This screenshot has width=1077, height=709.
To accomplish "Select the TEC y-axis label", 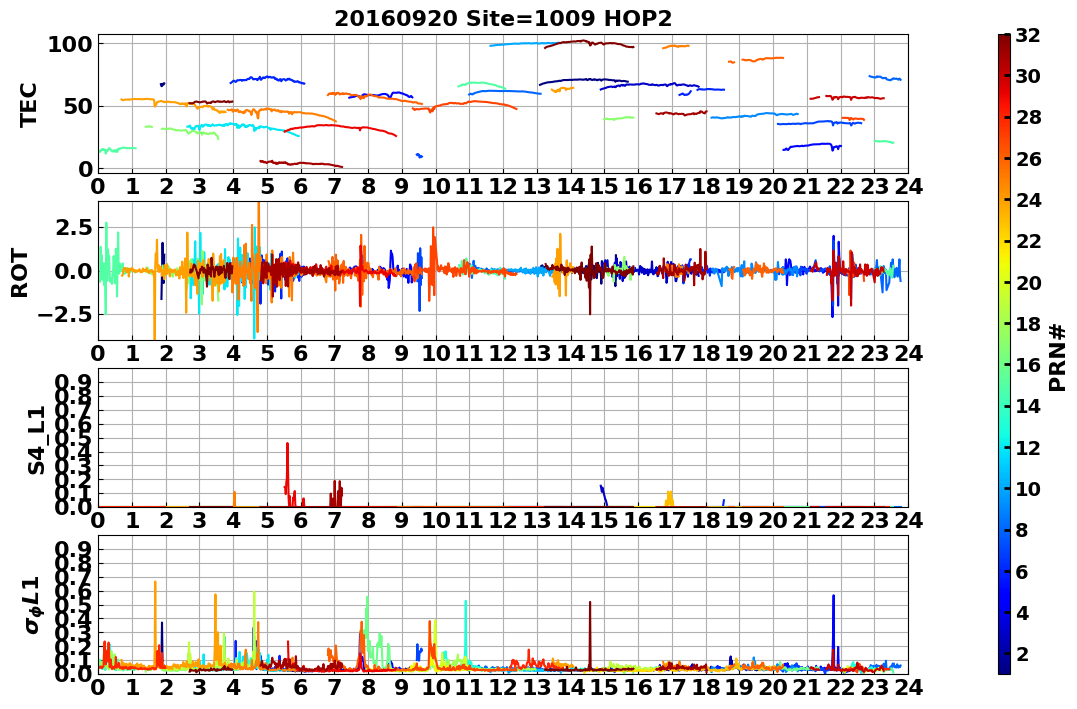I will point(28,104).
